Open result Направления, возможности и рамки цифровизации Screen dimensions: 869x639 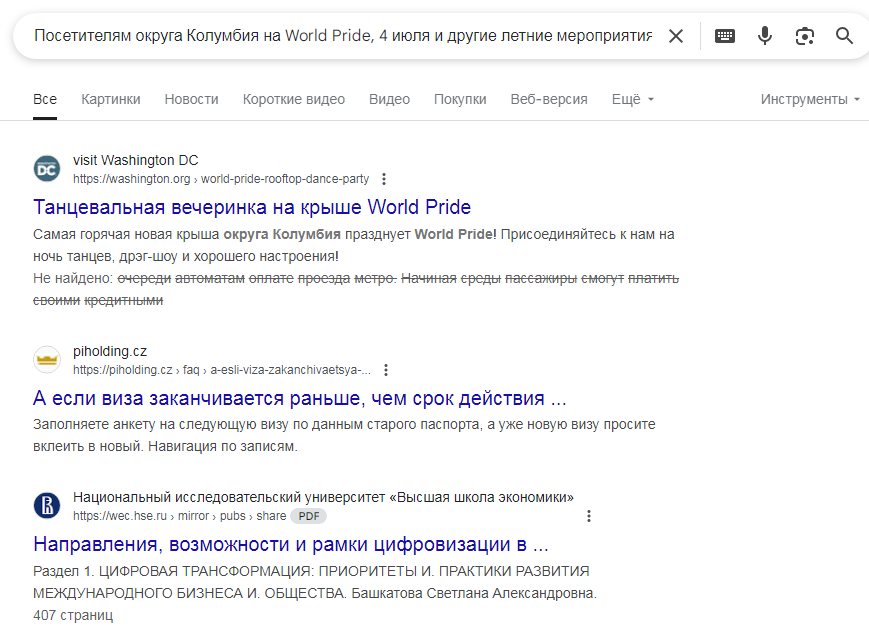click(291, 544)
